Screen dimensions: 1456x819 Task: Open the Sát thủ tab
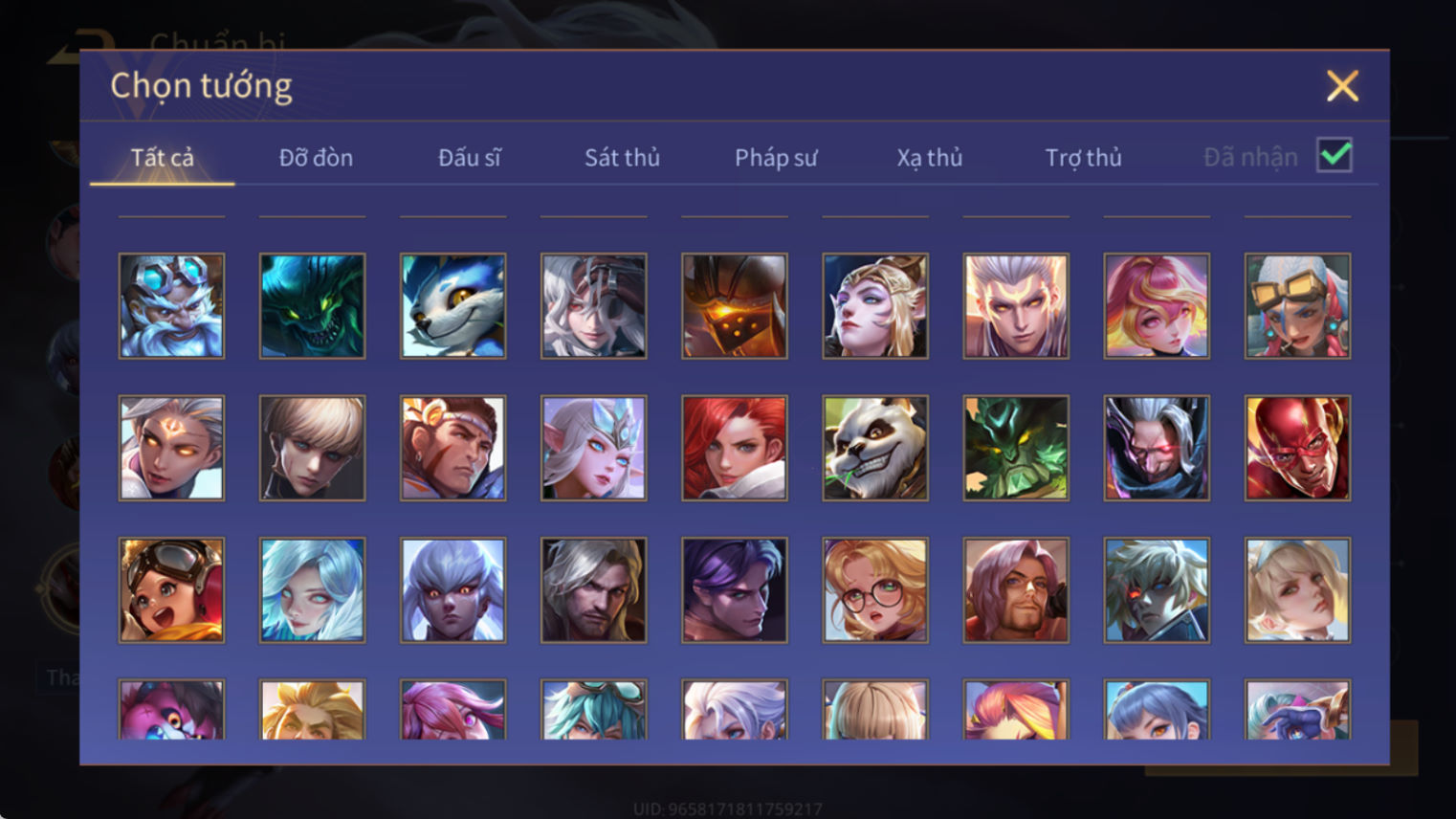coord(622,157)
